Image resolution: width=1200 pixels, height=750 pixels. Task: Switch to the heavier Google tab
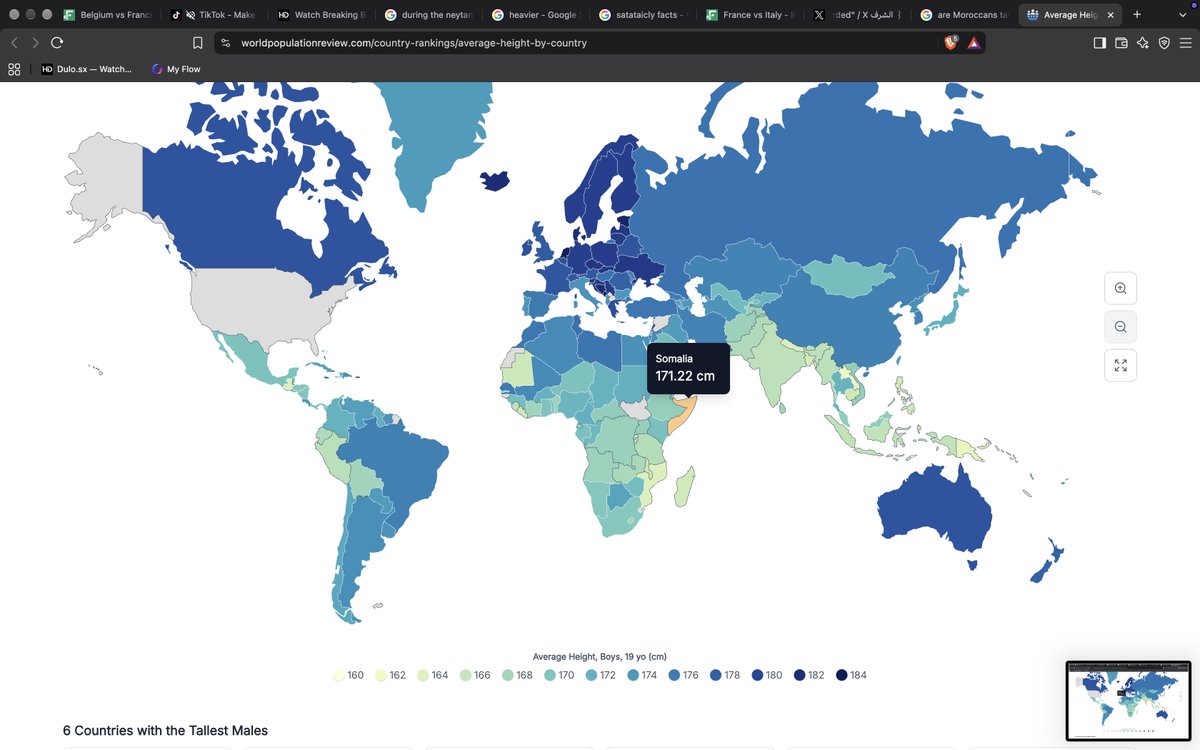538,15
